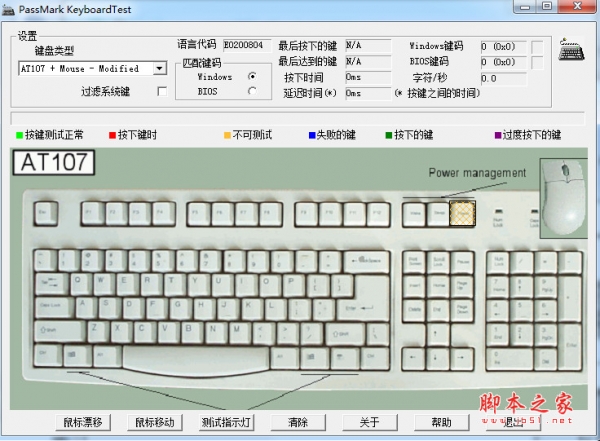Screen dimensions: 600x441
Task: Select the Windows key code radio button
Action: 252,76
